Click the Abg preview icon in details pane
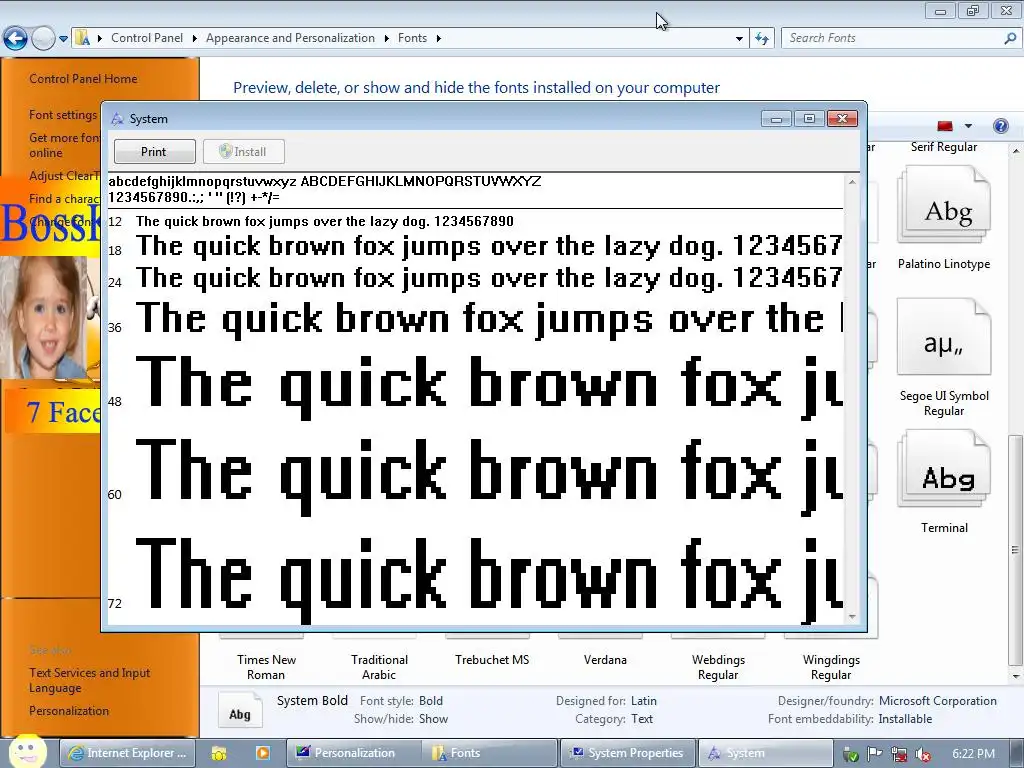 [239, 711]
